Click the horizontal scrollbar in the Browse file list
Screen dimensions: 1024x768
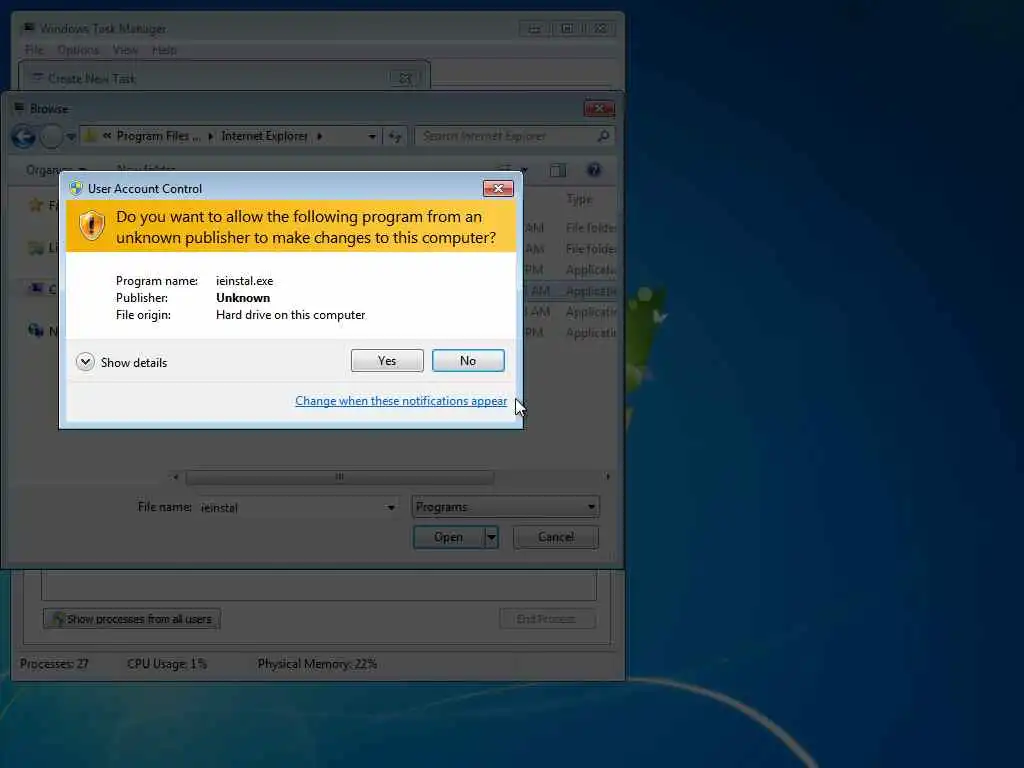[x=340, y=477]
